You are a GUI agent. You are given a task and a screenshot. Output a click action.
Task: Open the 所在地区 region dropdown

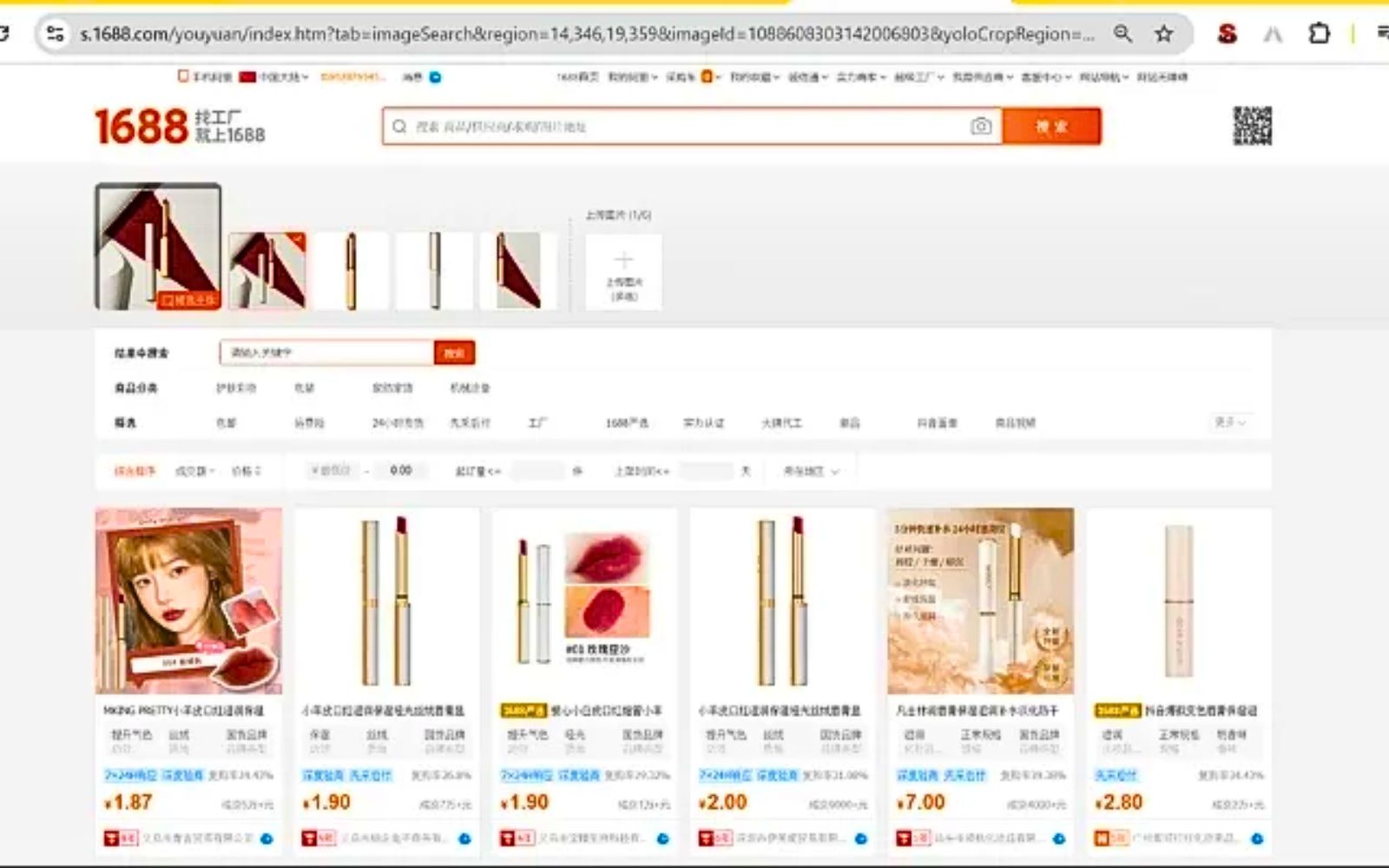(x=811, y=471)
